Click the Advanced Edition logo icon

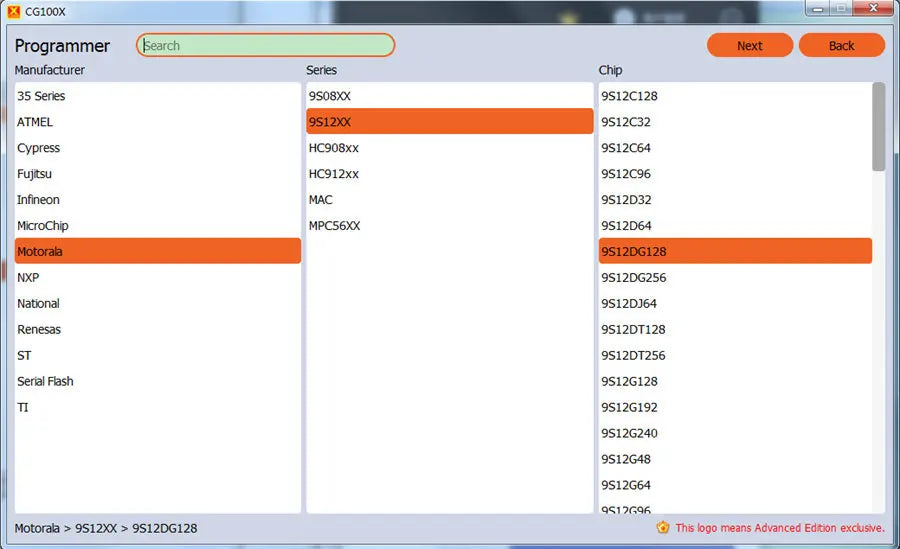[663, 527]
